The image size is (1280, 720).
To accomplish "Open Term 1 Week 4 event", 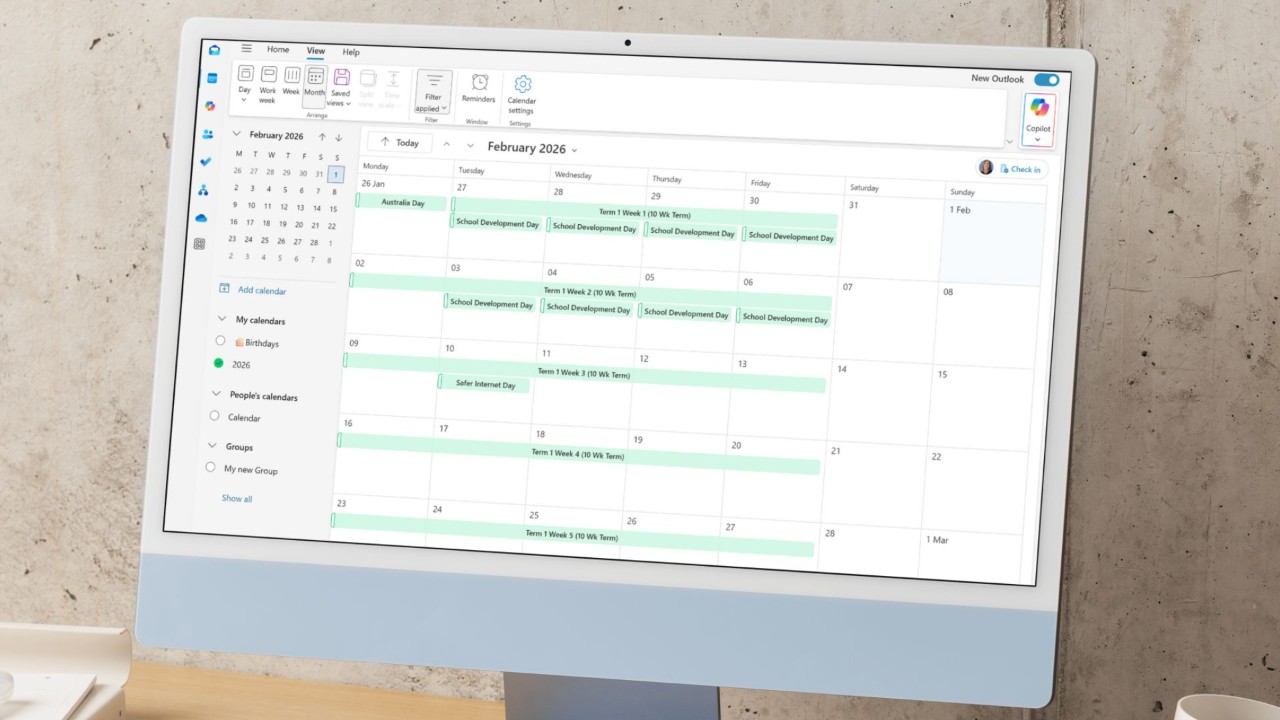I will click(578, 454).
